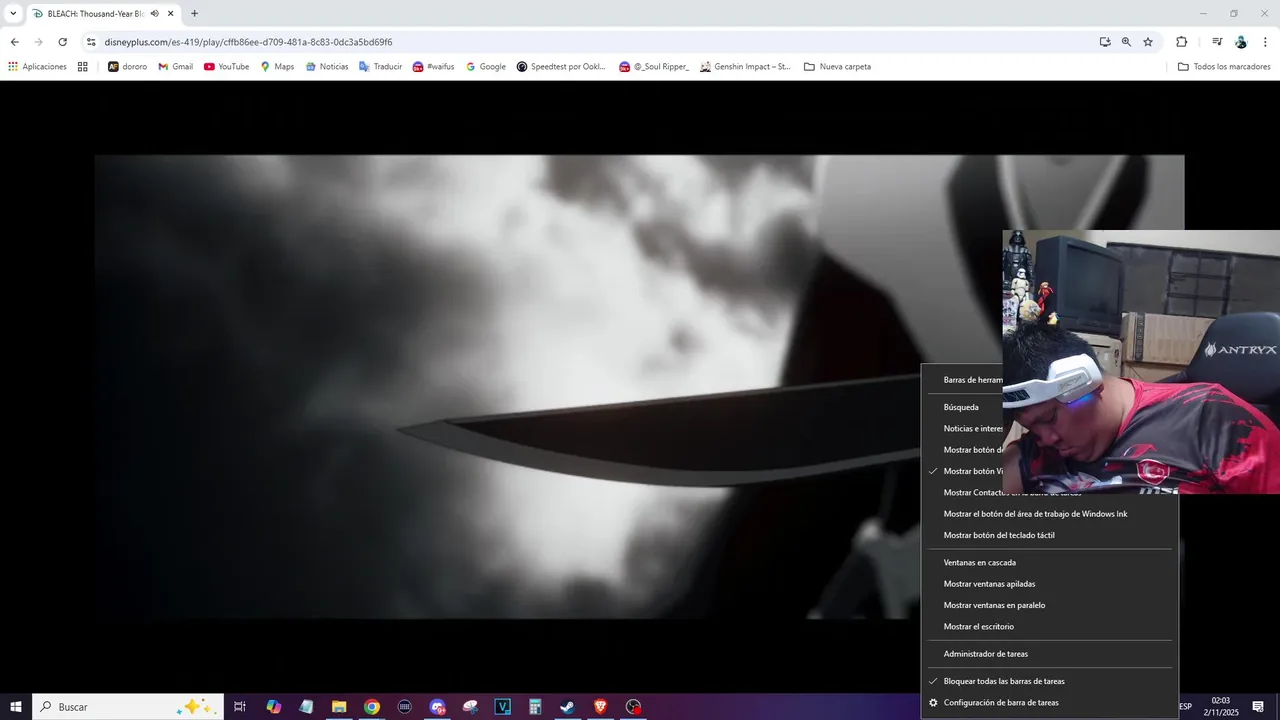This screenshot has width=1280, height=720.
Task: Open Todos los marcadores folder
Action: pos(1224,67)
